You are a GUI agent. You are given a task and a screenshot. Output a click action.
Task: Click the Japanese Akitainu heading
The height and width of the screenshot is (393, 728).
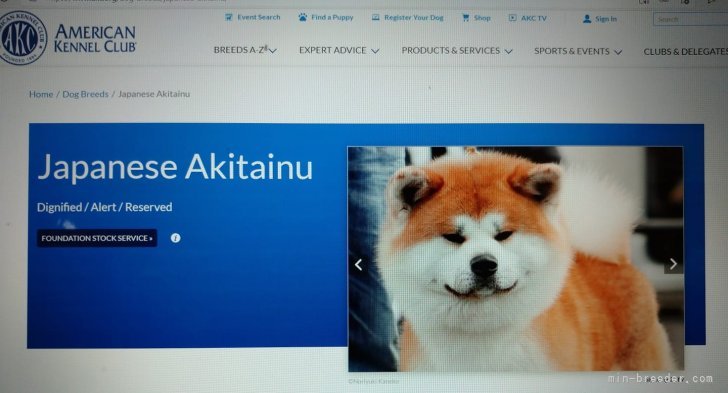(x=175, y=167)
